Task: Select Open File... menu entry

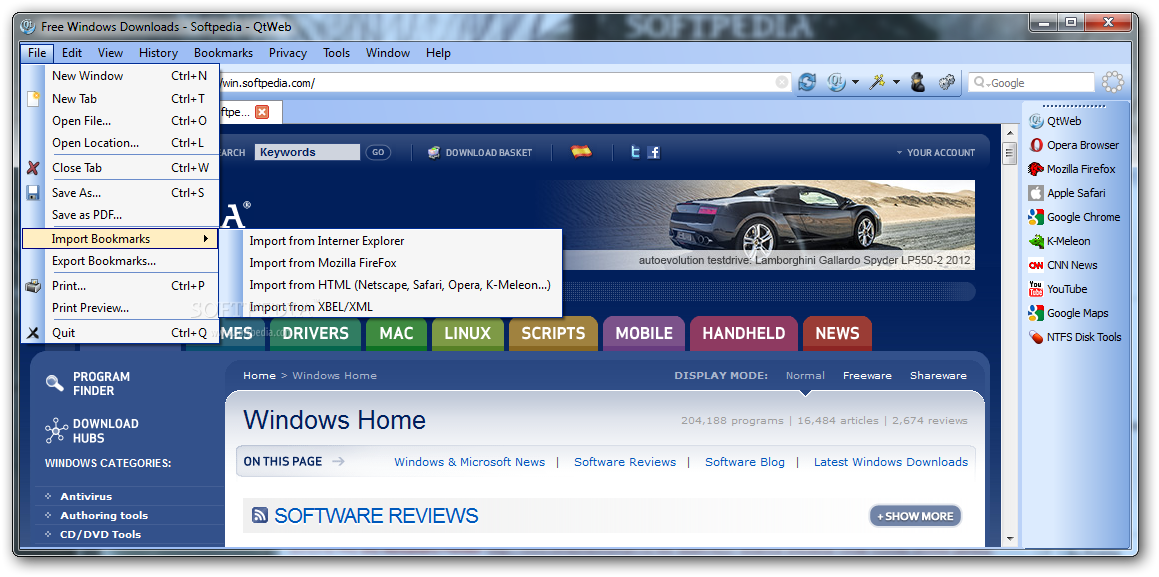Action: point(120,120)
